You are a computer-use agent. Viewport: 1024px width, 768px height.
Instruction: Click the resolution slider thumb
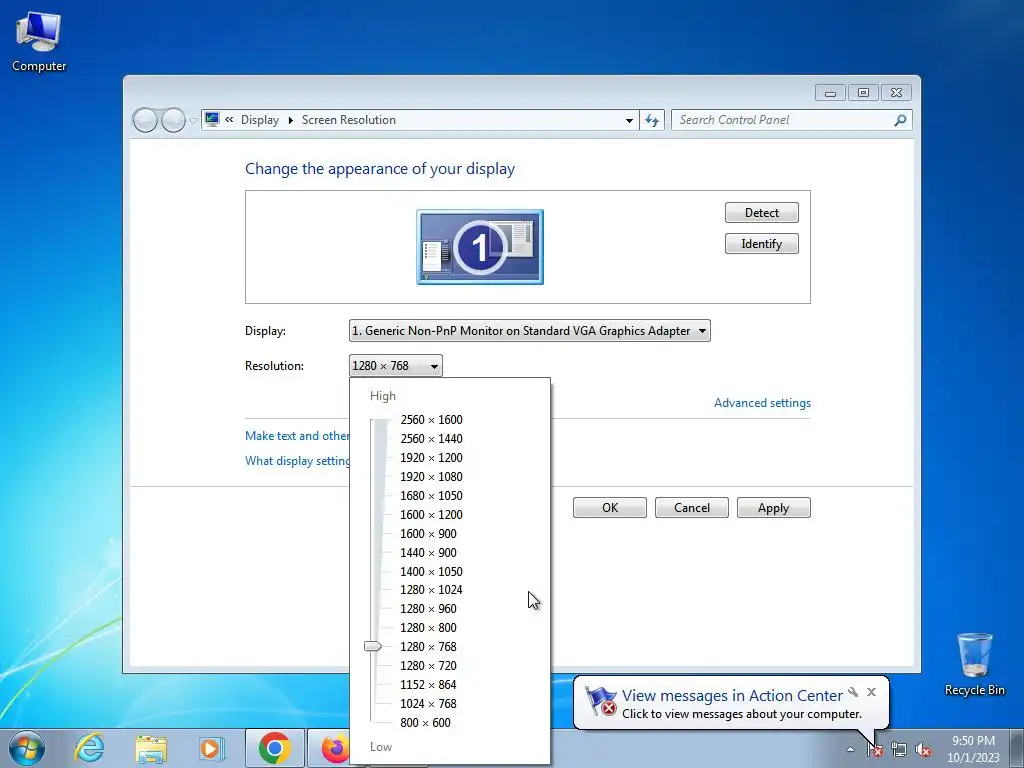[x=373, y=647]
